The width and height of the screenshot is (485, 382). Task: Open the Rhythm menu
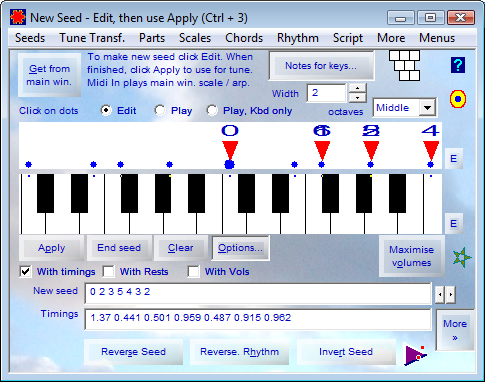[298, 38]
